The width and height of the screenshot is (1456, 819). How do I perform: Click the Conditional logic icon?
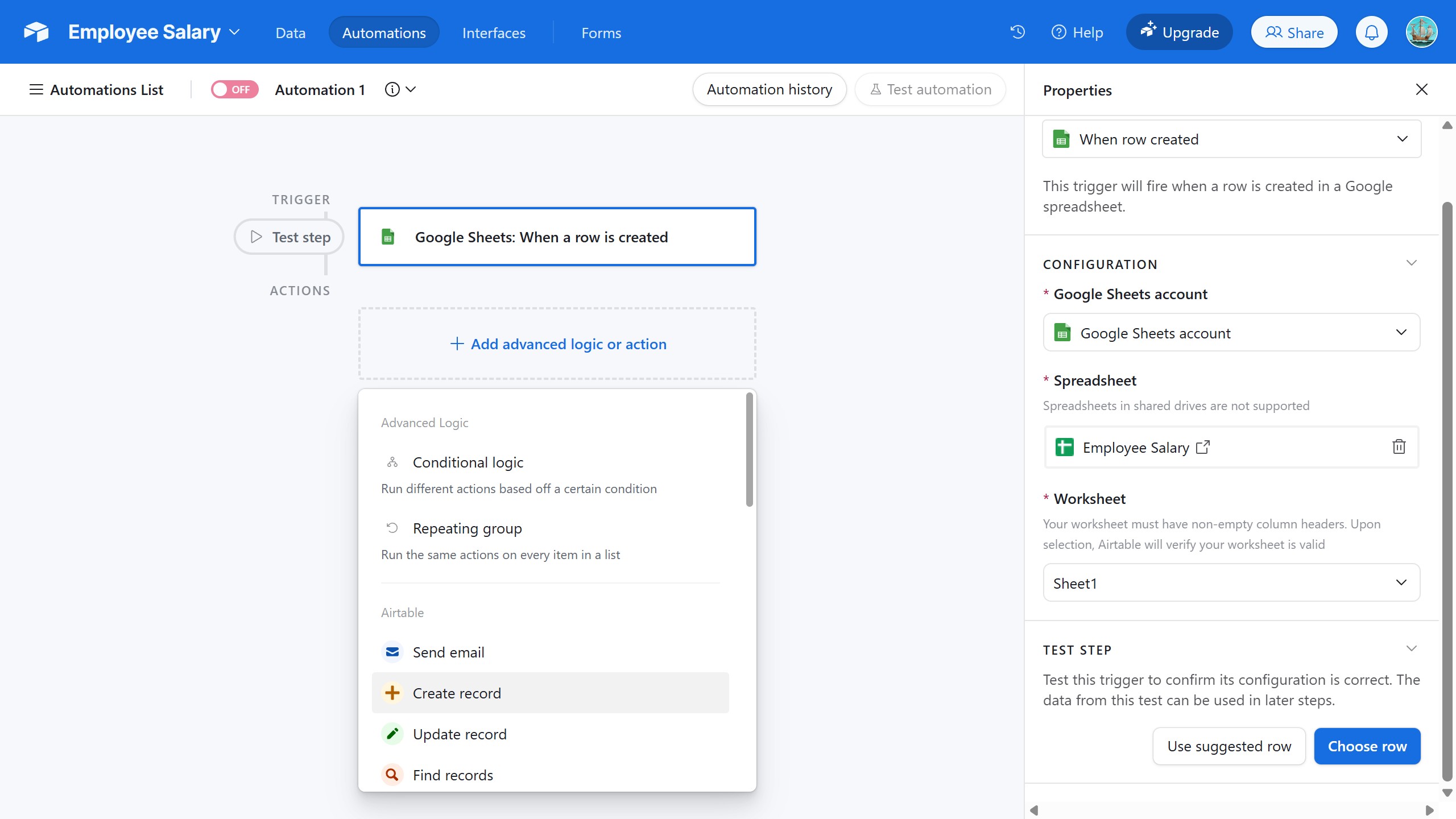(392, 462)
